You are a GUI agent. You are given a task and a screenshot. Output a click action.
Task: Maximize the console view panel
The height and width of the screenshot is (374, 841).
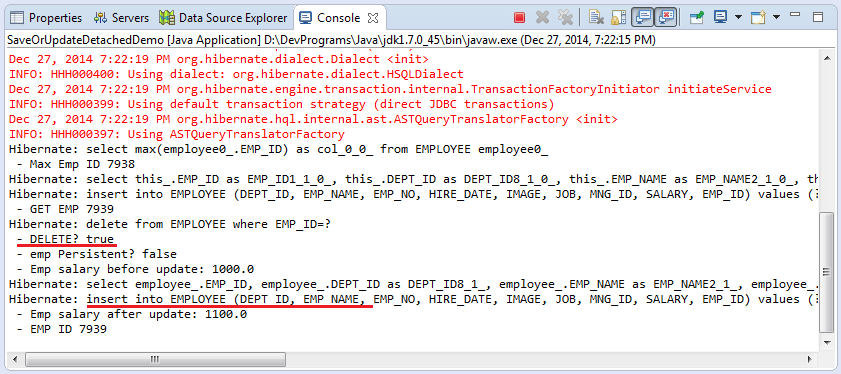point(818,17)
